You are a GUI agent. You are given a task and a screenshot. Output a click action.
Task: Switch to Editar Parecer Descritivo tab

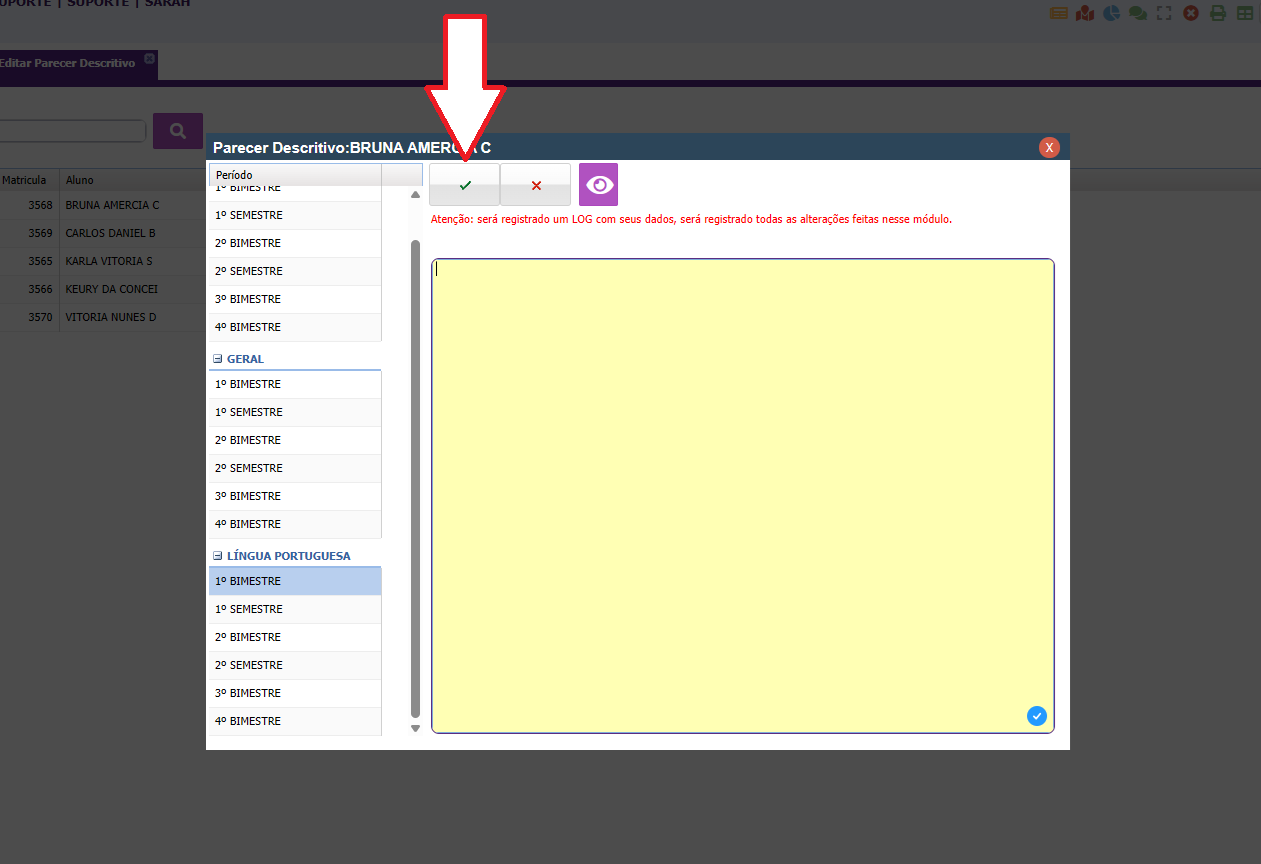click(68, 63)
